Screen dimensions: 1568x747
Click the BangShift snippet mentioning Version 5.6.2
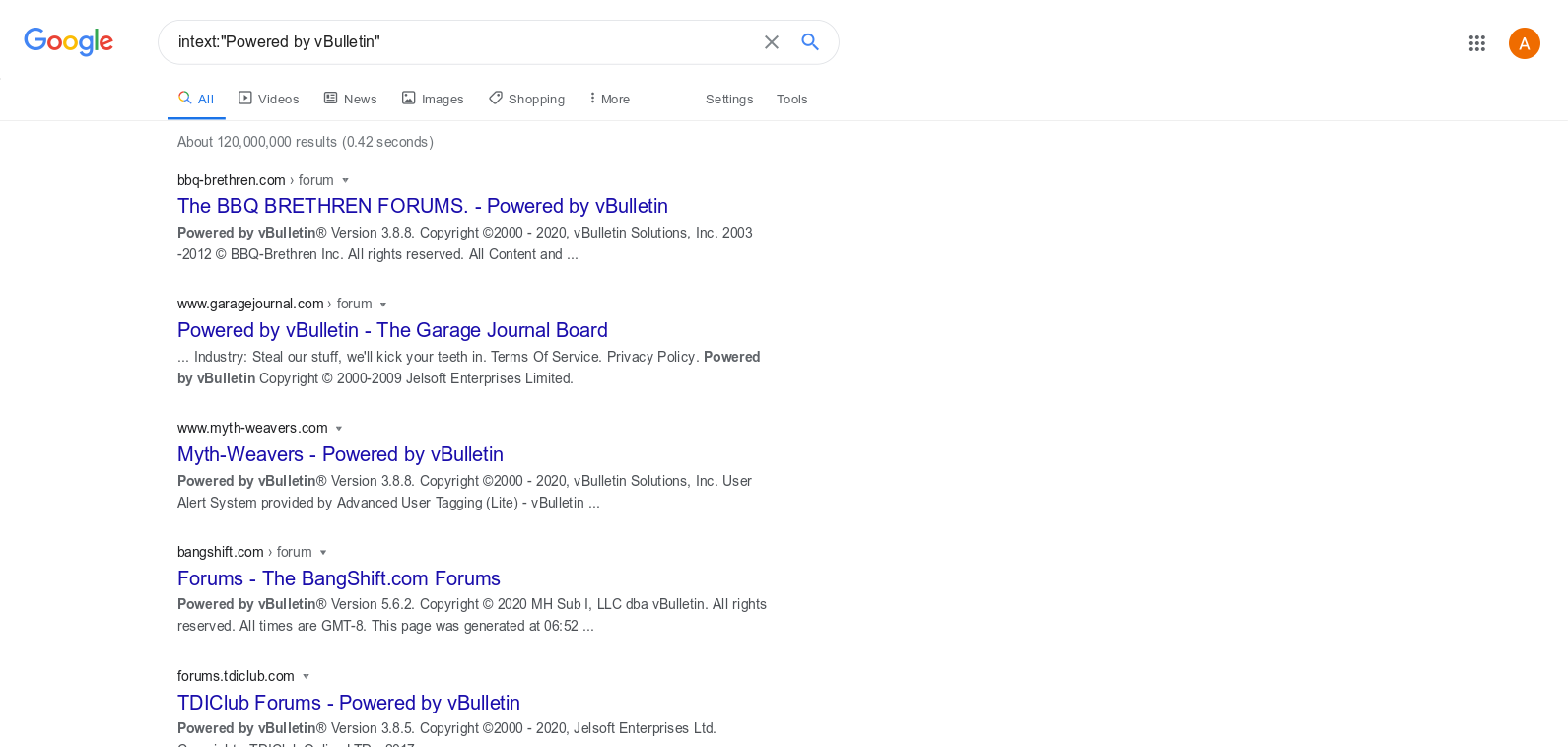pos(472,615)
